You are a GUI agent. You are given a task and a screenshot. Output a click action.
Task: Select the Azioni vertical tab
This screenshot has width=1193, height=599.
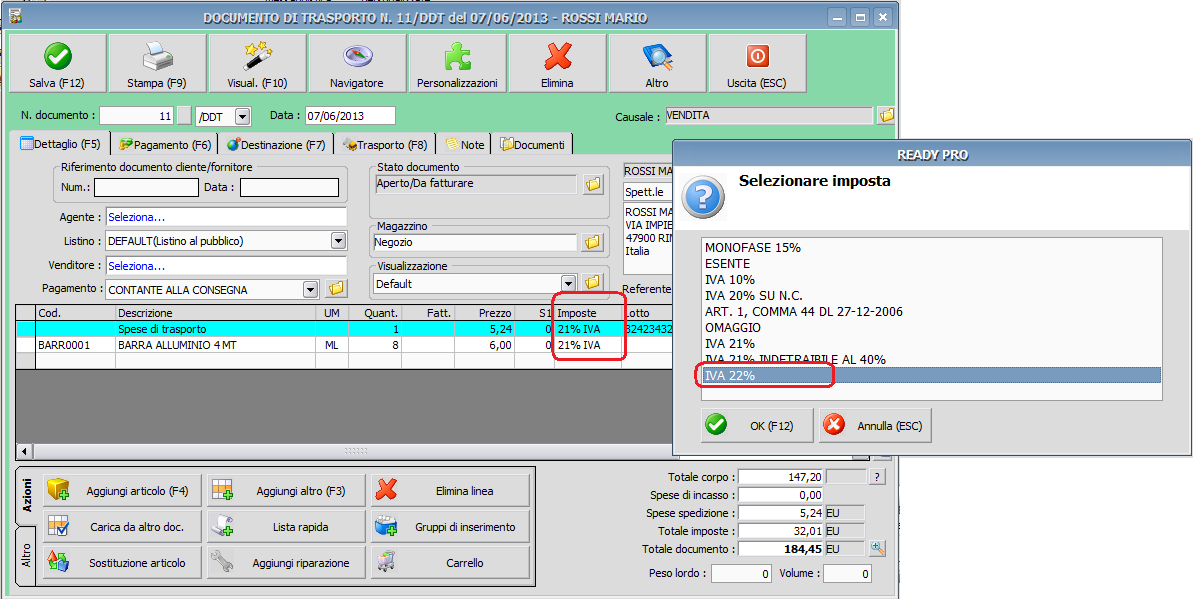(x=26, y=495)
